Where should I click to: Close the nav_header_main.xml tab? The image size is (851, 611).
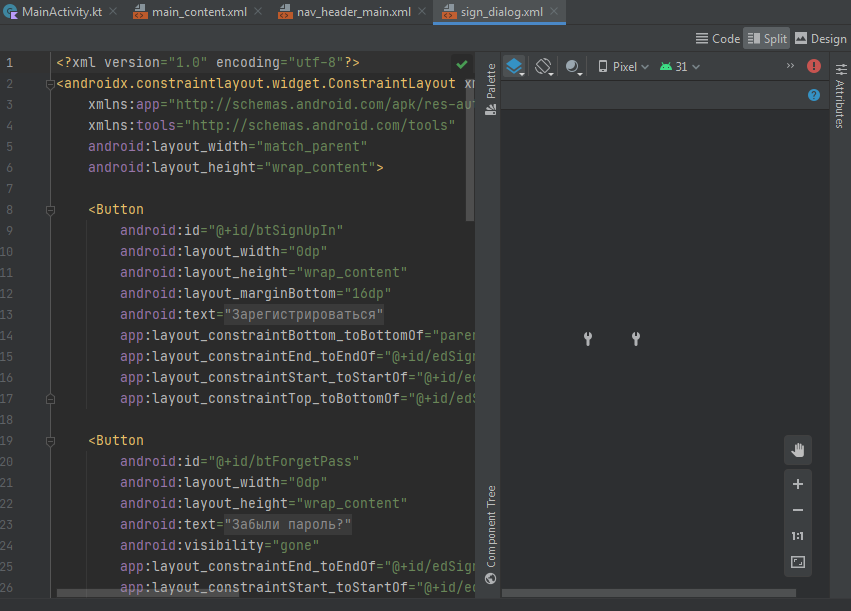click(422, 11)
